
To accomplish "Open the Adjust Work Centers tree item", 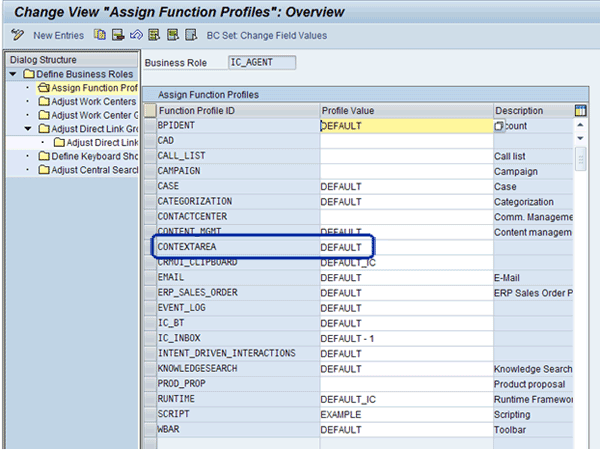I will click(x=94, y=102).
